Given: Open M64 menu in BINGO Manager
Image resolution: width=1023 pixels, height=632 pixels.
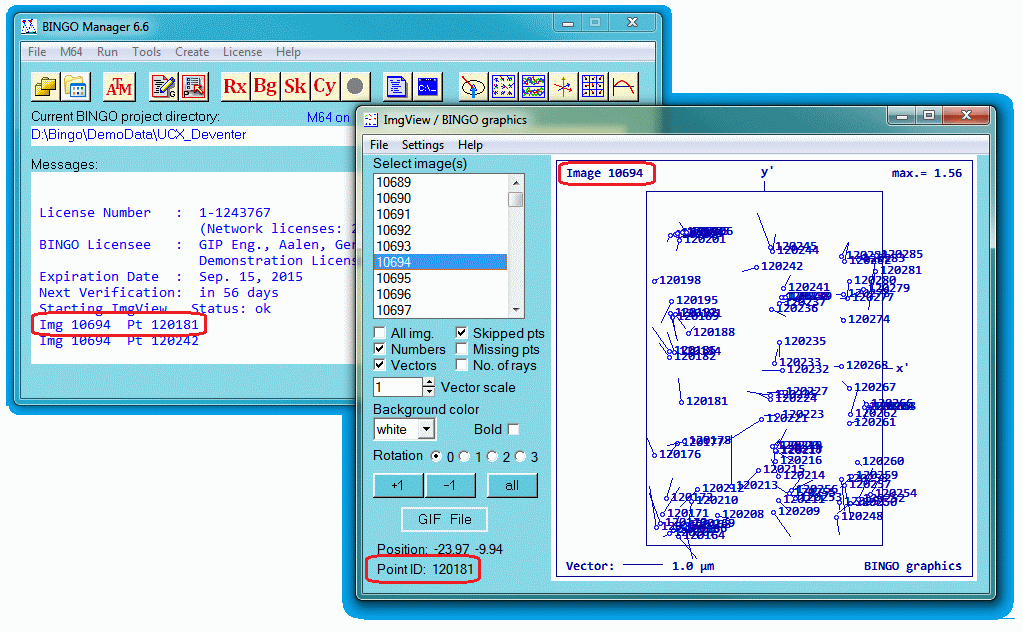Looking at the screenshot, I should tap(71, 52).
